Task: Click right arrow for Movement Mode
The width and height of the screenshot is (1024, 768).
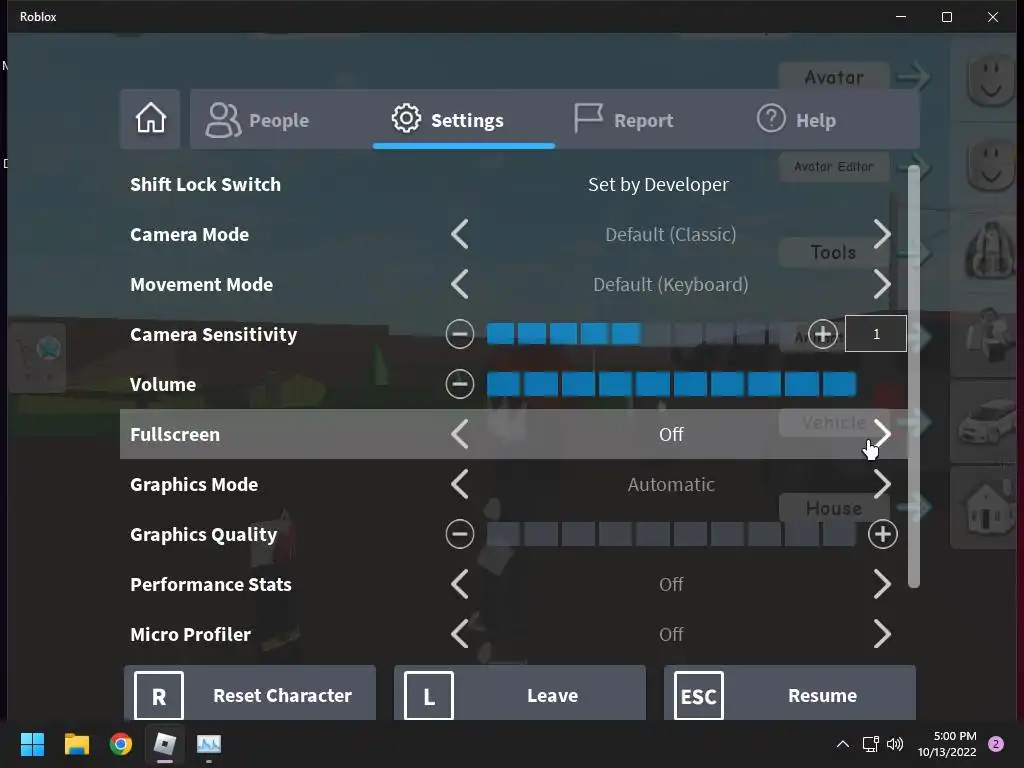Action: (x=882, y=285)
